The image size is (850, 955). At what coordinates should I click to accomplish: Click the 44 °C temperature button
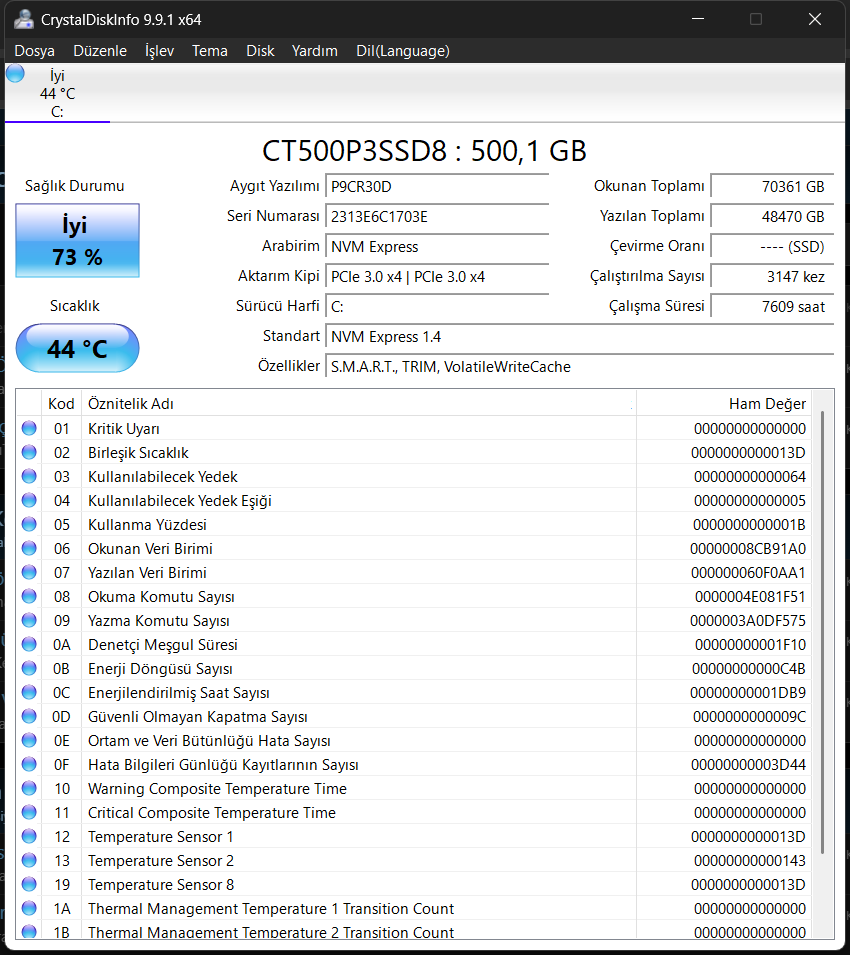[x=77, y=348]
